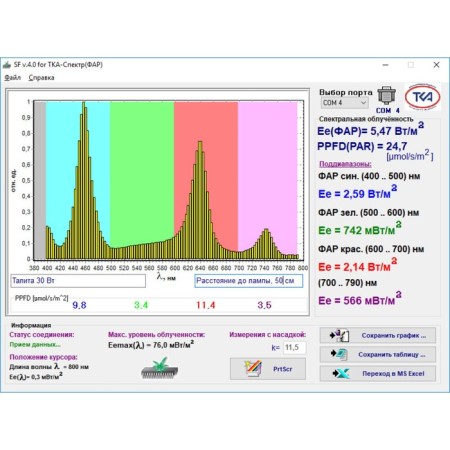Open the Файл menu
Image resolution: width=450 pixels, height=450 pixels.
(13, 78)
